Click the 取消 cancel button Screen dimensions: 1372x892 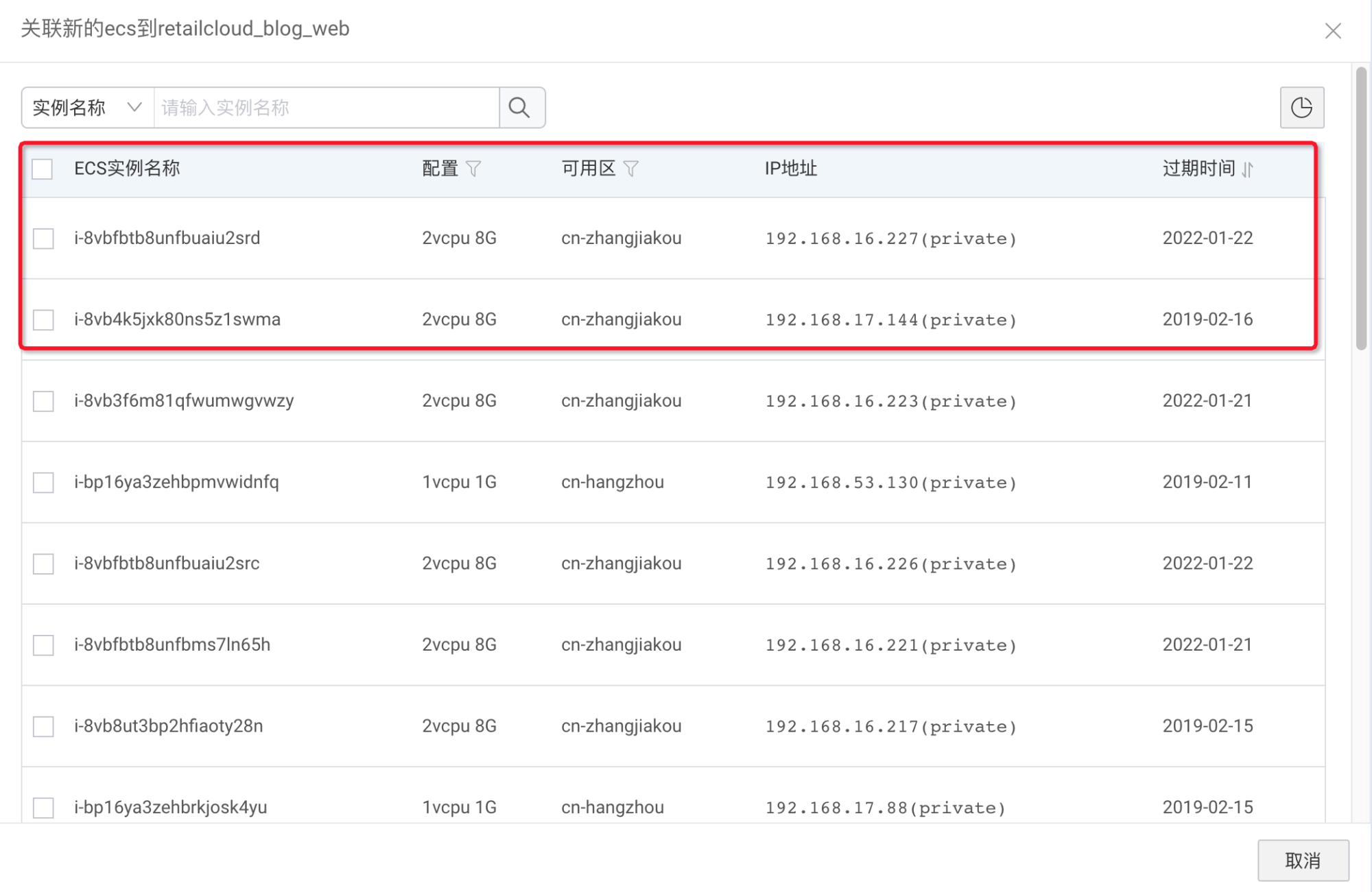[x=1303, y=860]
